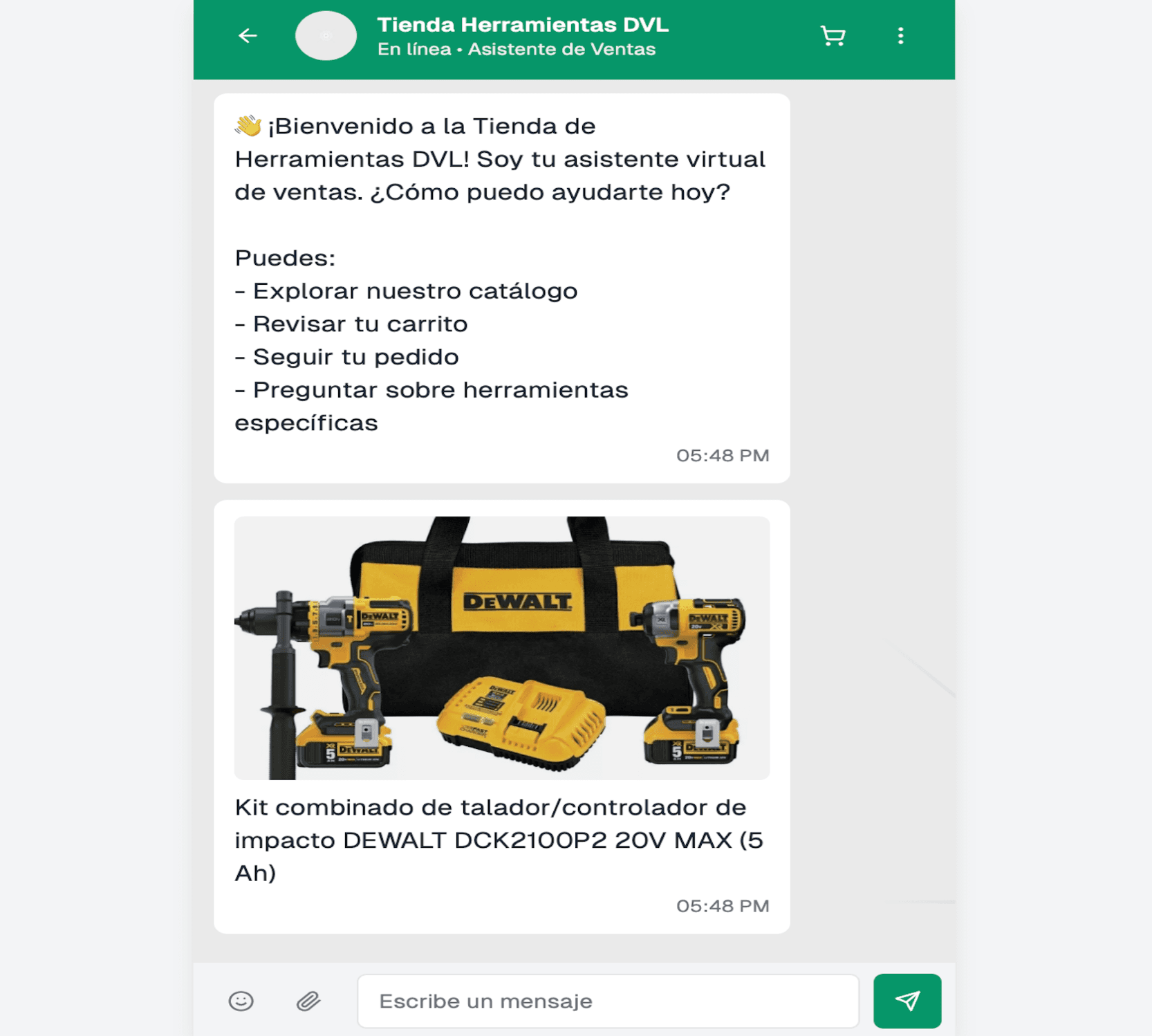The height and width of the screenshot is (1036, 1152).
Task: Select 'Revisar tu carrito' option text
Action: click(x=360, y=324)
